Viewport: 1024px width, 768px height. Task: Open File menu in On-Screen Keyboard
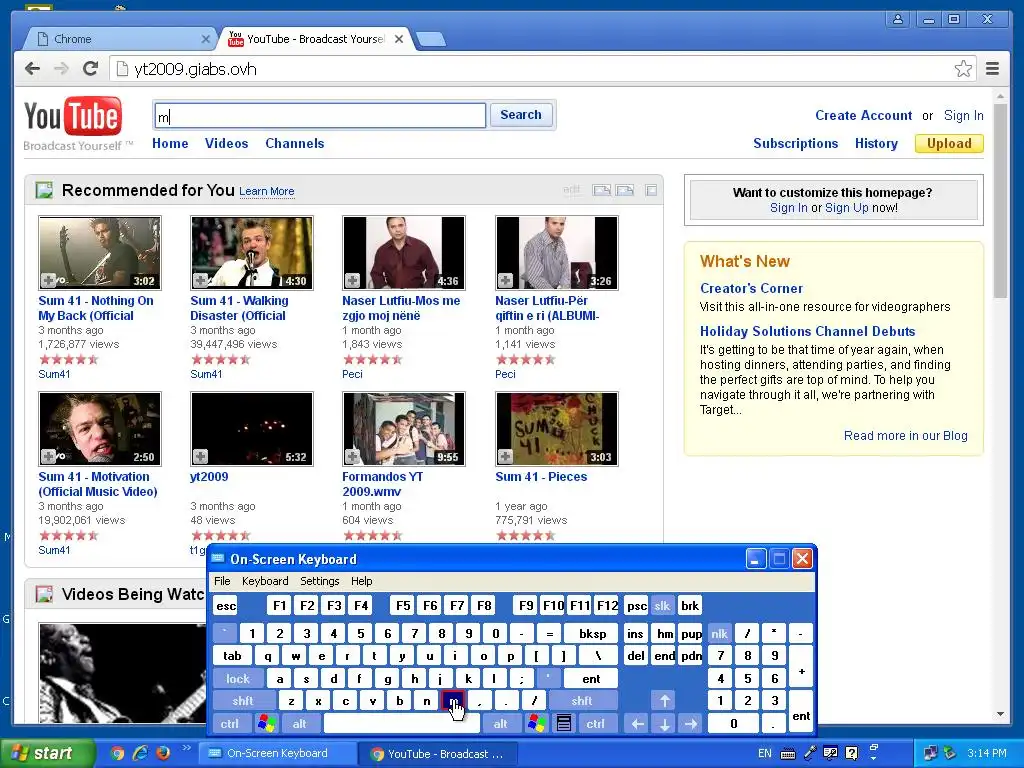pyautogui.click(x=222, y=581)
